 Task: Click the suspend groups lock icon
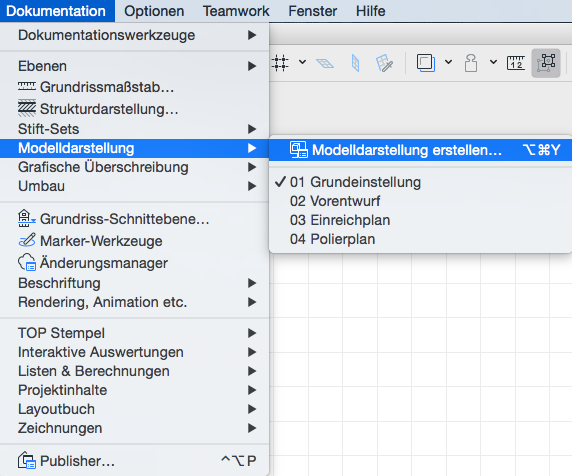[471, 63]
